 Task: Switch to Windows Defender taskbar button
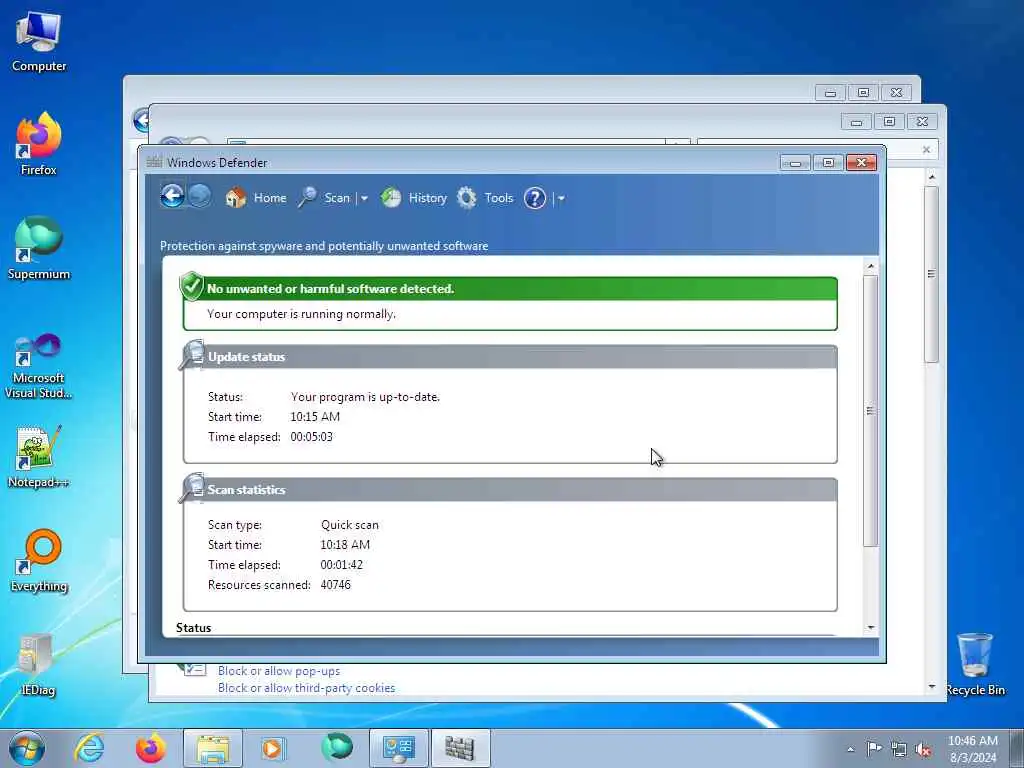point(460,748)
